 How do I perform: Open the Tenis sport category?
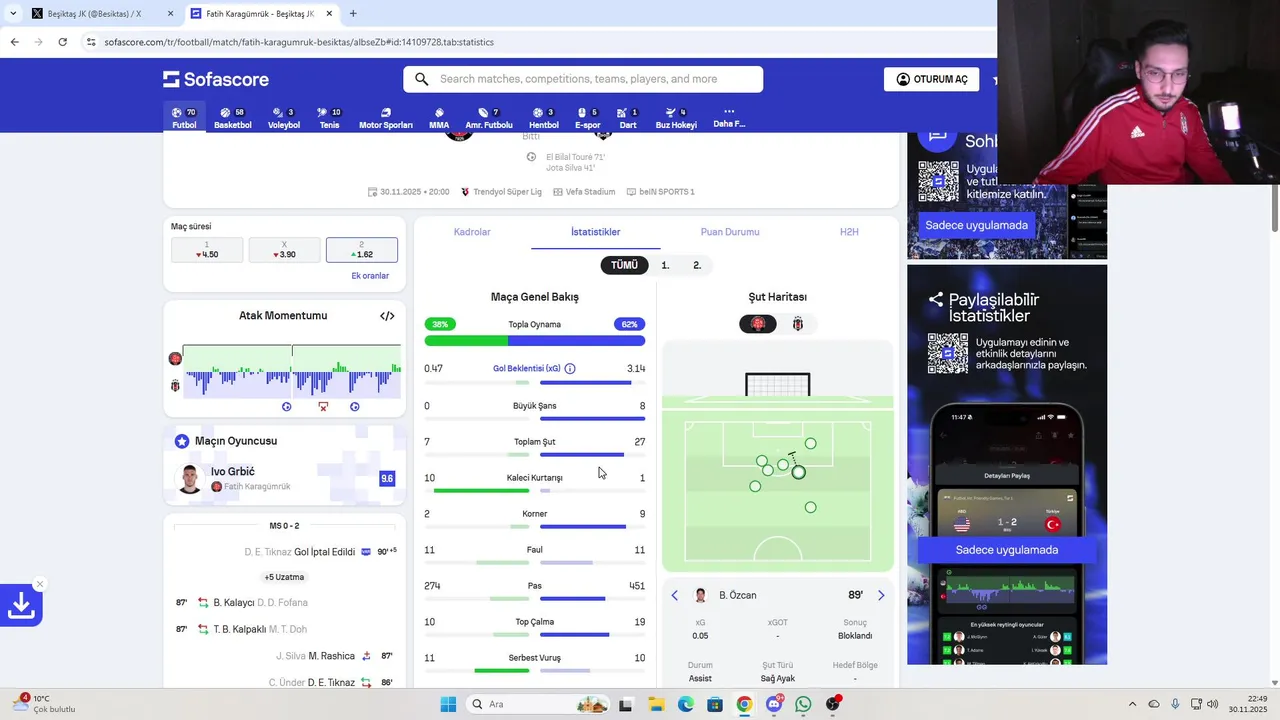(x=329, y=117)
